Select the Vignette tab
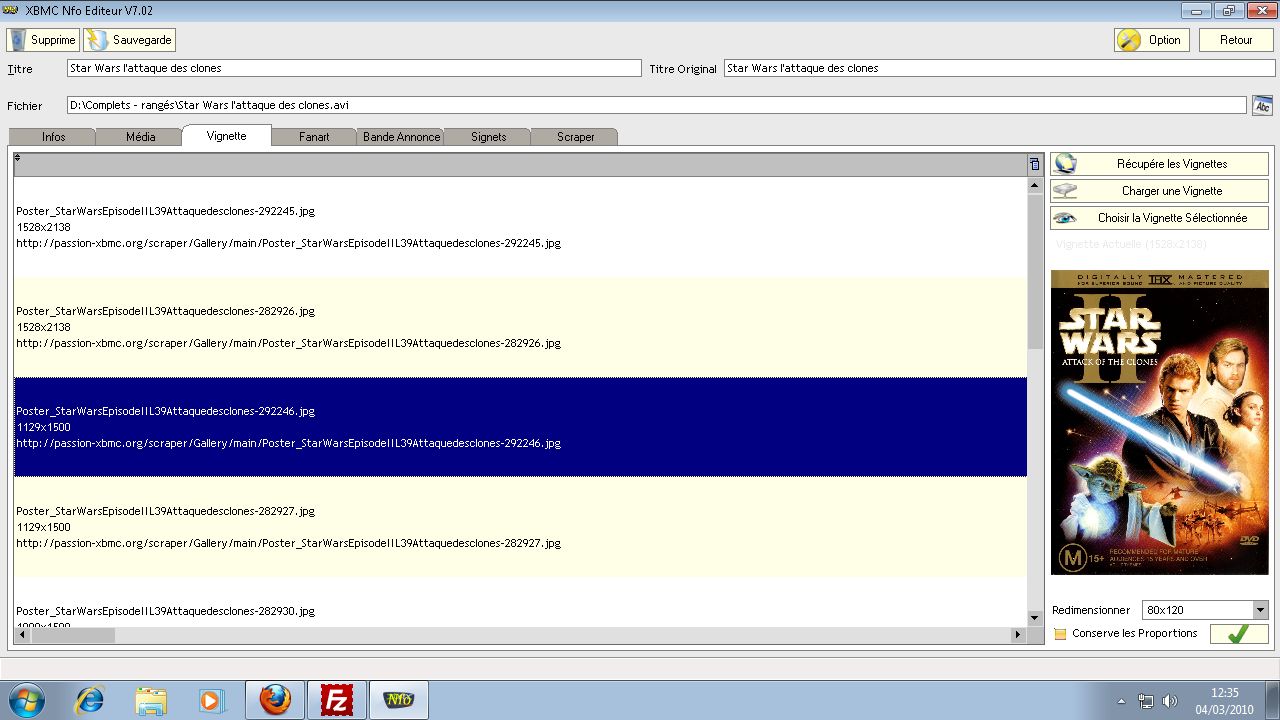 226,136
